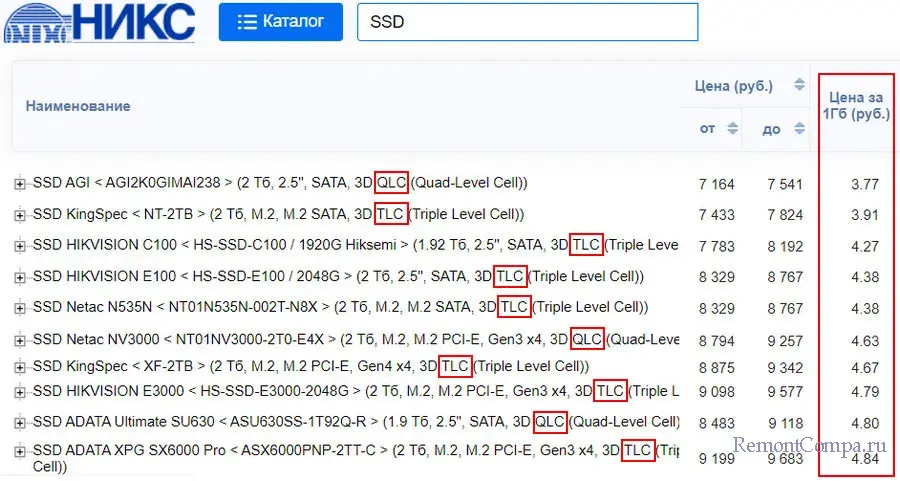Click the 'Цена за 1Гб (руб.)' column header
This screenshot has height=481, width=900.
tap(856, 106)
